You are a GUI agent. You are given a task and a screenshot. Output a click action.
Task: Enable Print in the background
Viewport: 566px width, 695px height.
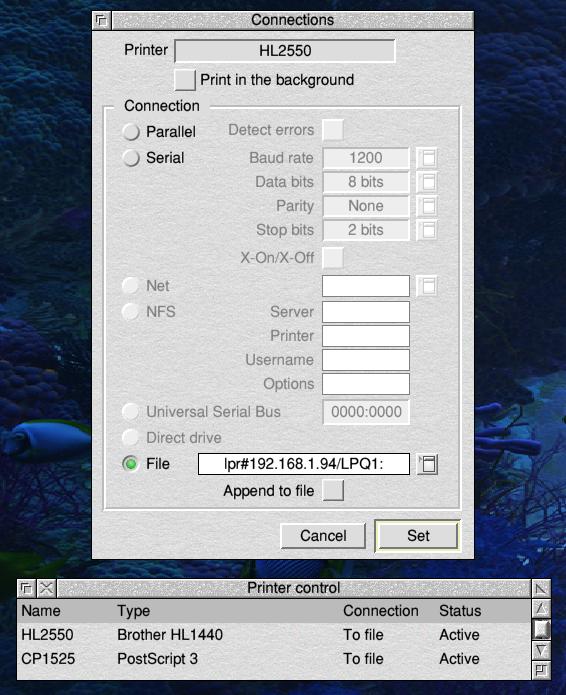click(185, 80)
